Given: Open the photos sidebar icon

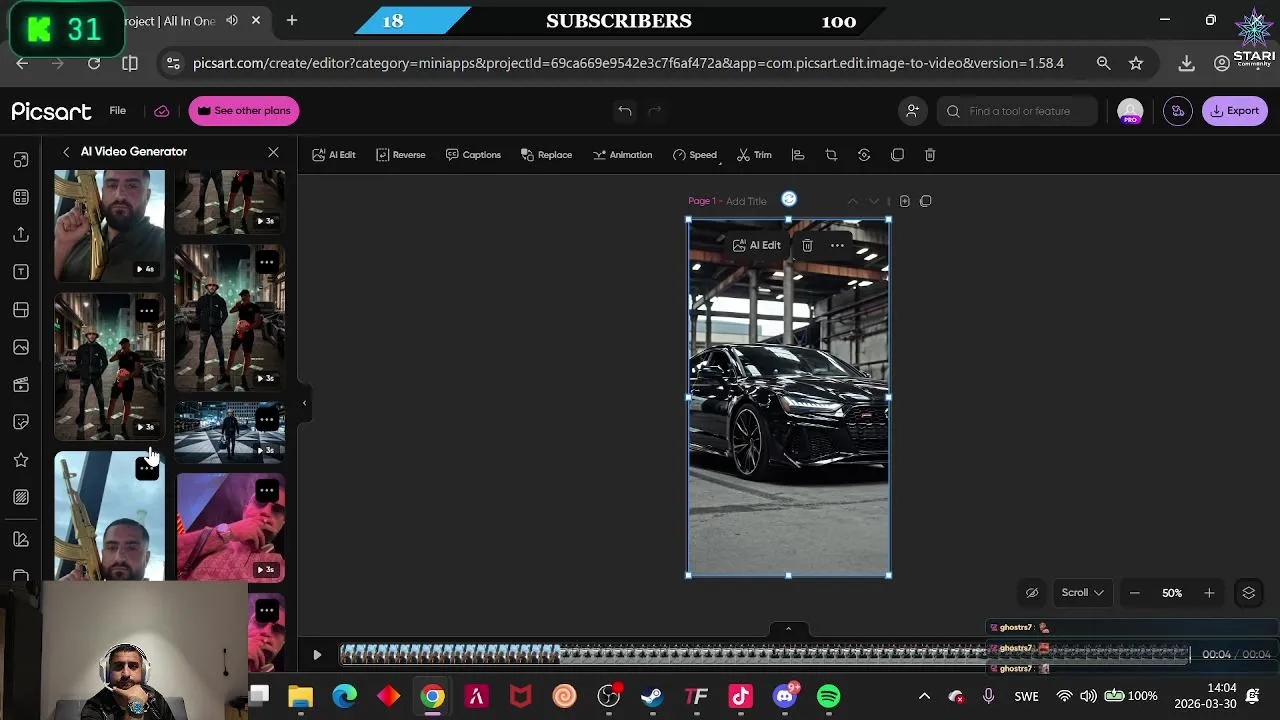Looking at the screenshot, I should pos(21,347).
